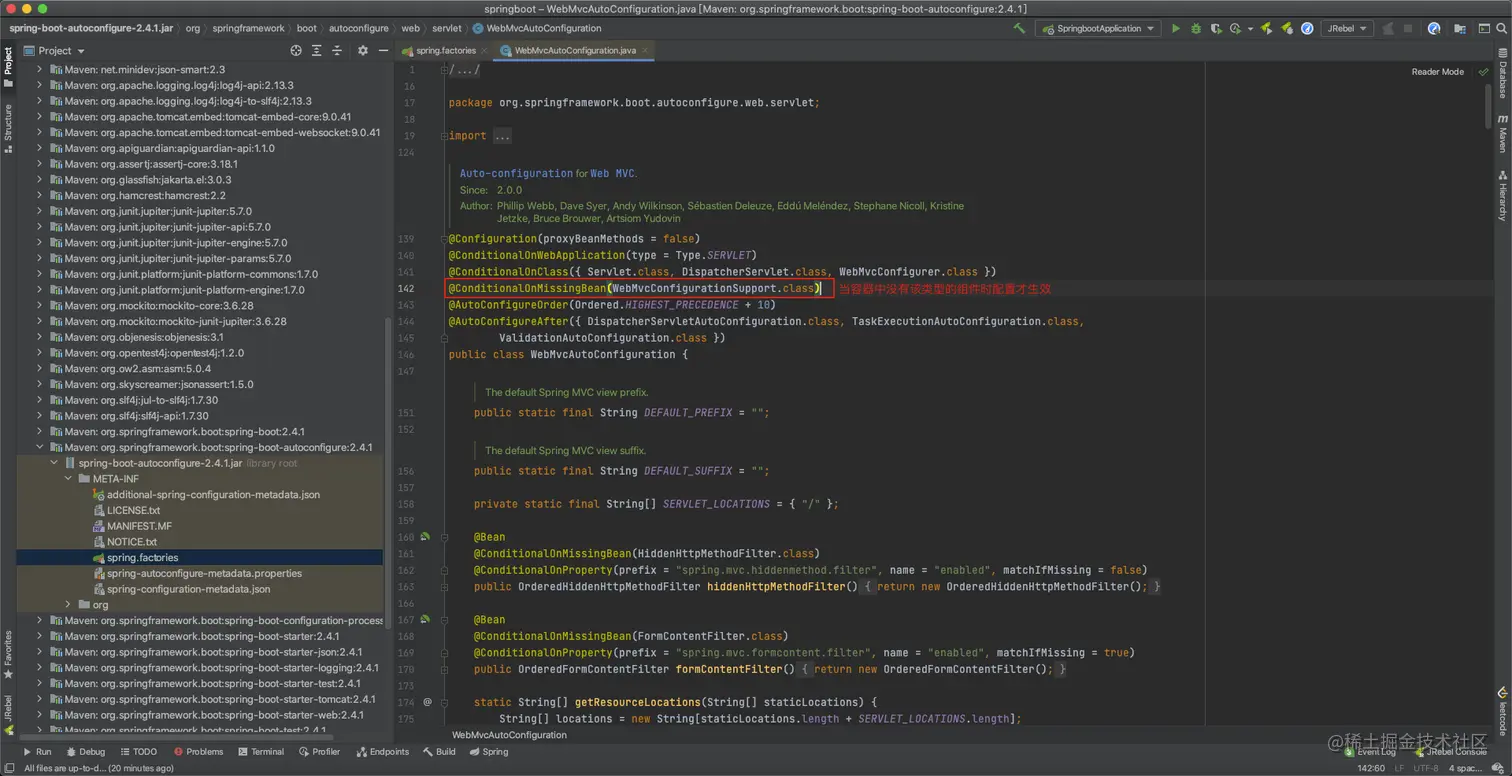This screenshot has height=776, width=1512.
Task: Open the blue XRebel gauge icon
Action: coord(1307,28)
